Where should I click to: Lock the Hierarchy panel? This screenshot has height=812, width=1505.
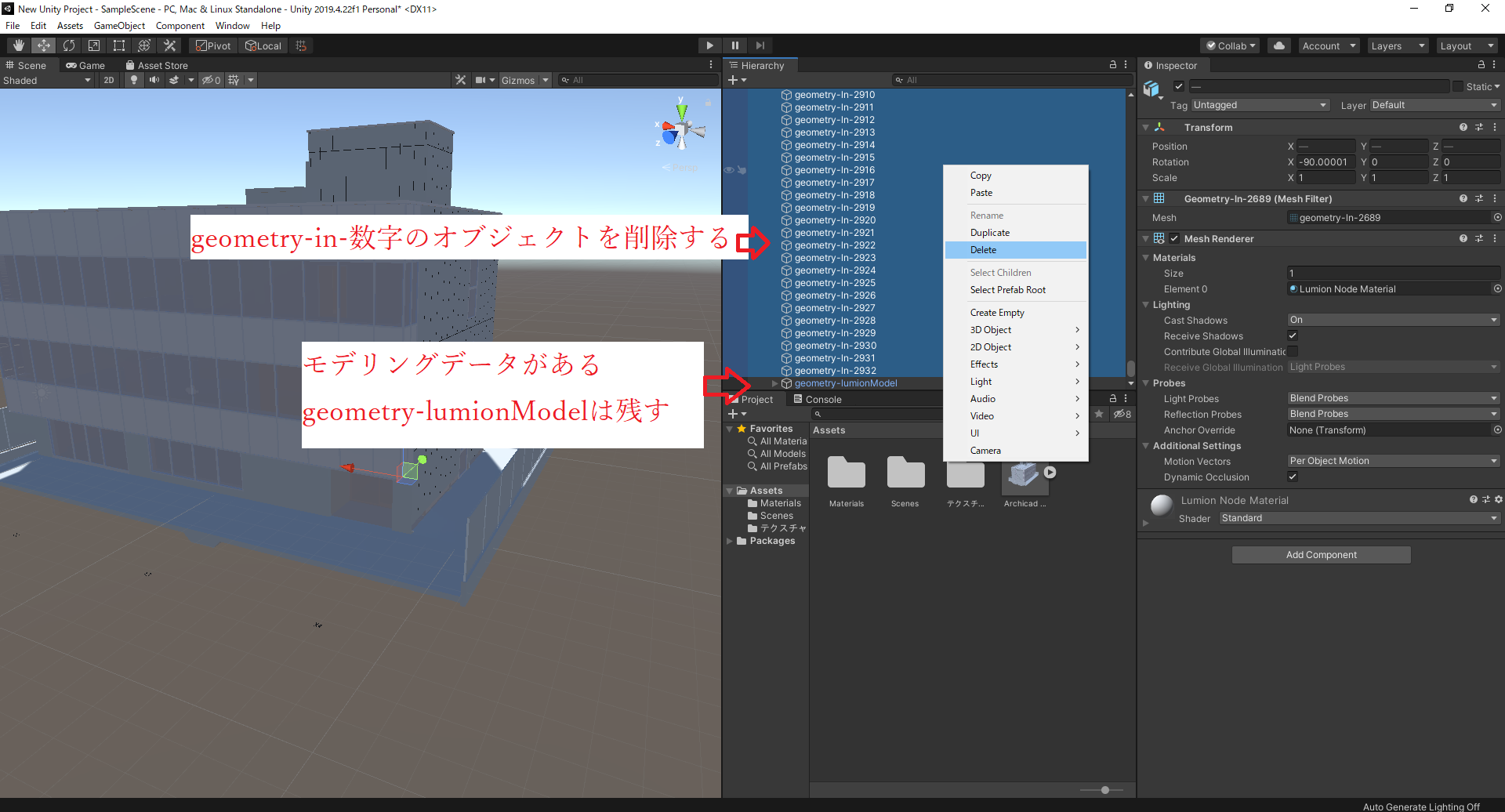pyautogui.click(x=1113, y=65)
